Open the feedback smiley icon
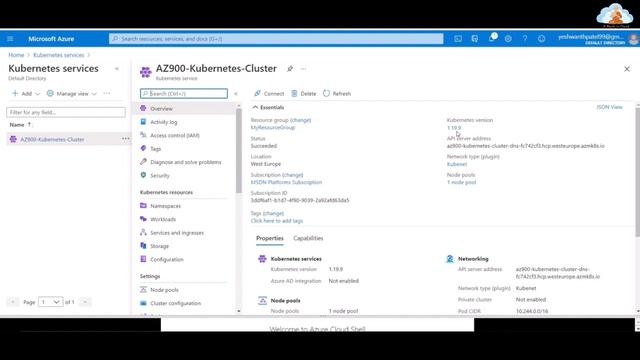The image size is (640, 360). coord(542,39)
